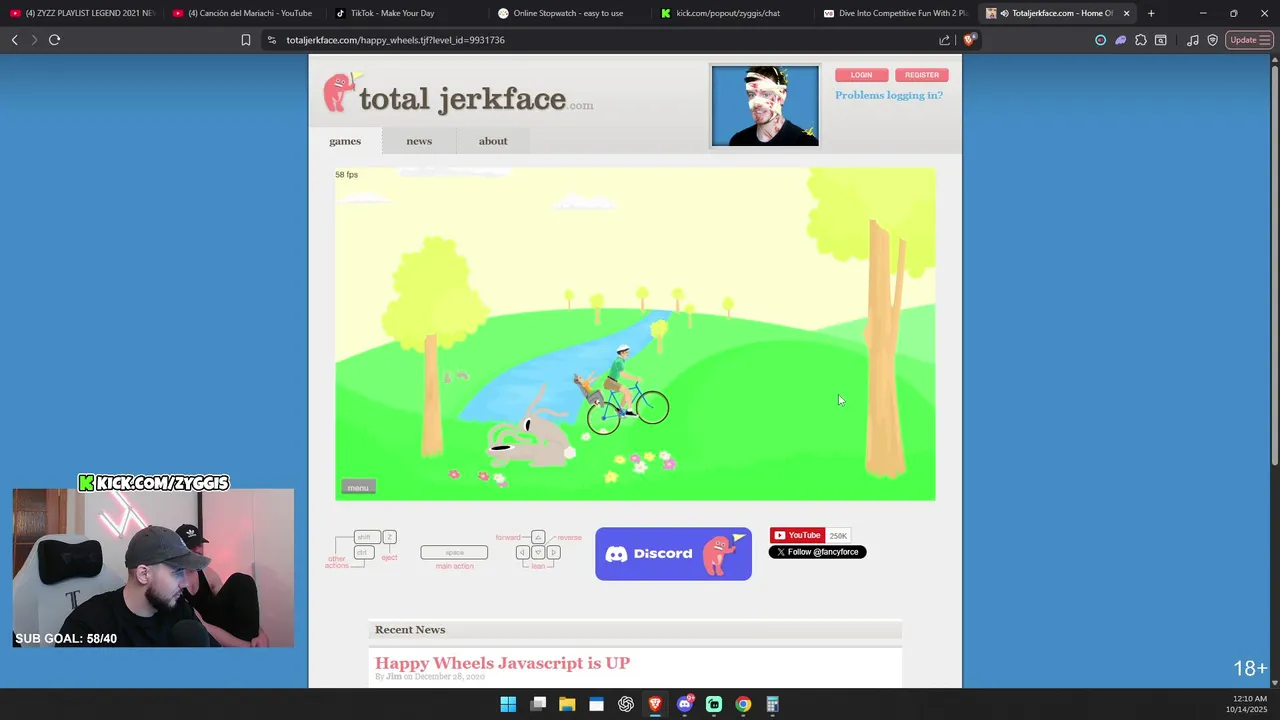The image size is (1280, 720).
Task: Open Google Chrome from the taskbar
Action: click(x=743, y=704)
